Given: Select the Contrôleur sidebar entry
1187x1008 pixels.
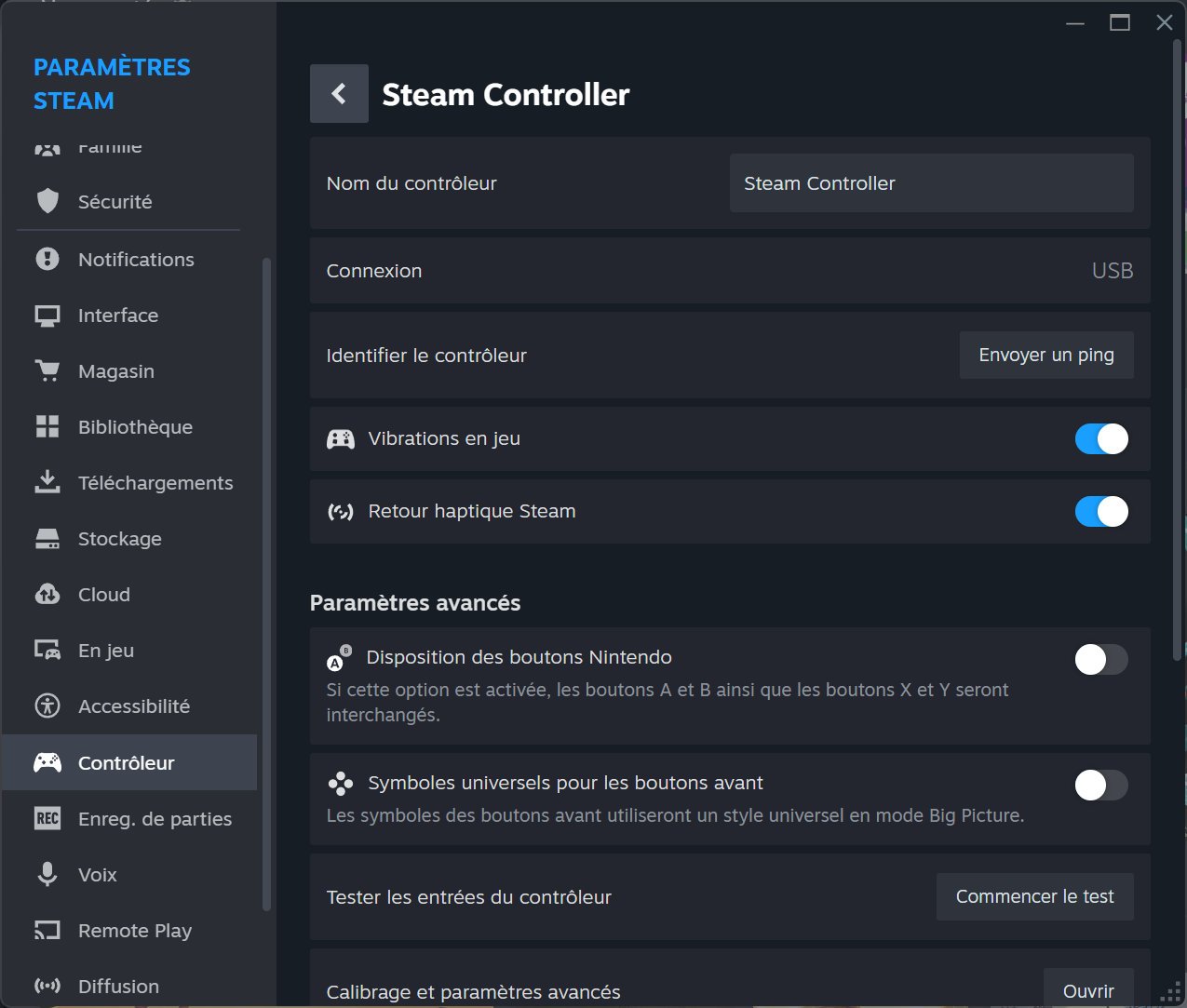Looking at the screenshot, I should 129,762.
